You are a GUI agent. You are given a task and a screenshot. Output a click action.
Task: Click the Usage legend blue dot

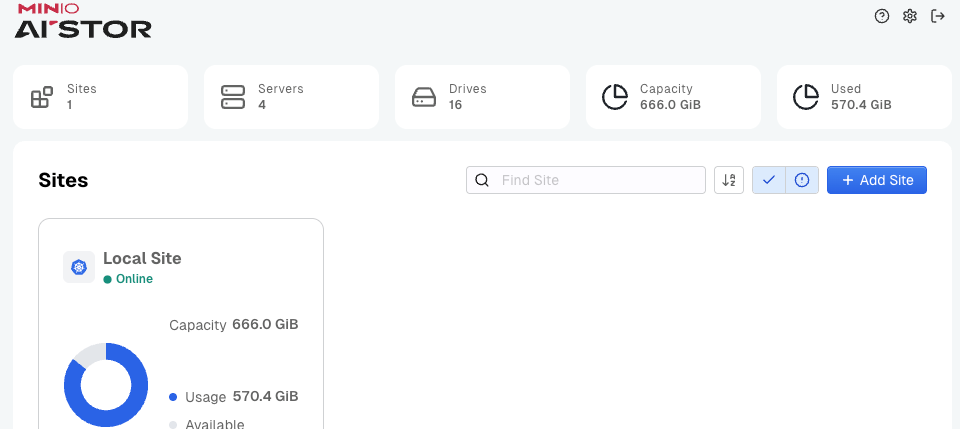(173, 397)
